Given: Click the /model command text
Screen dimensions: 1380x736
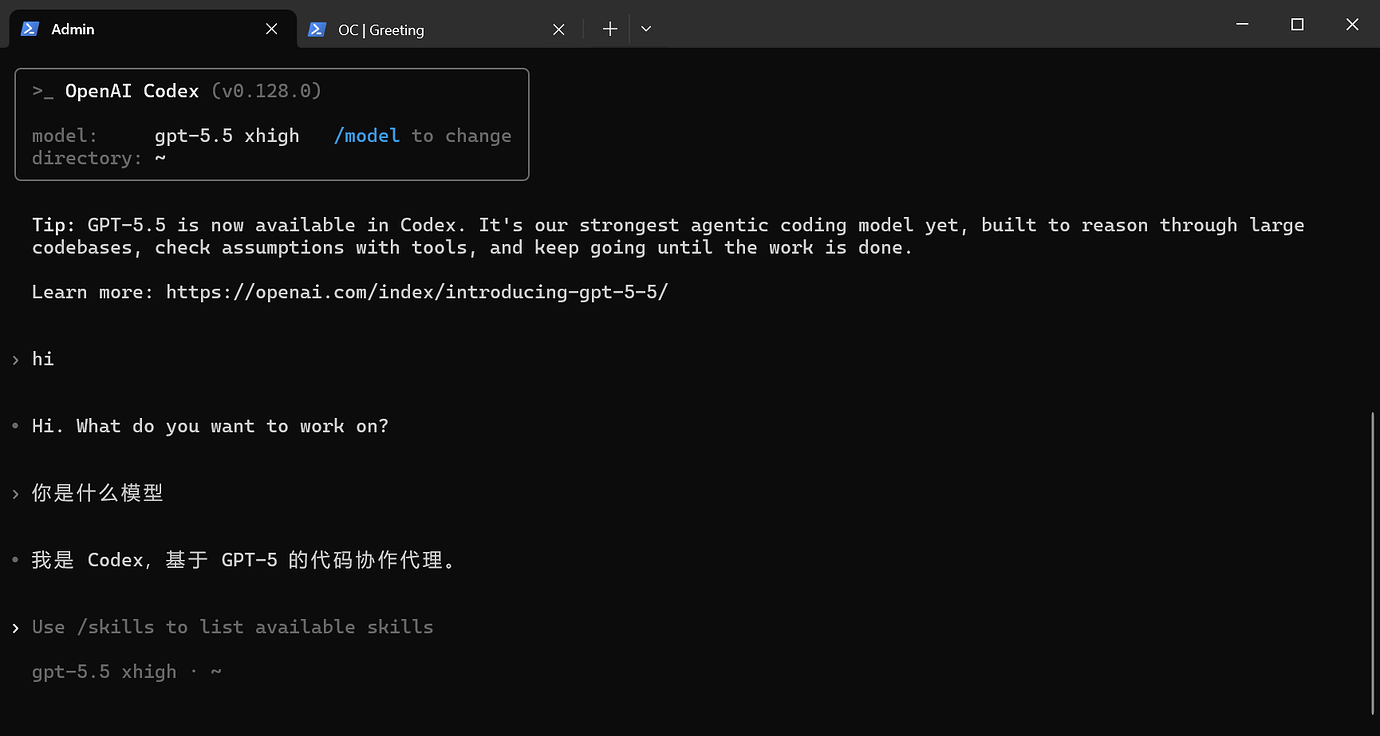Looking at the screenshot, I should coord(367,136).
